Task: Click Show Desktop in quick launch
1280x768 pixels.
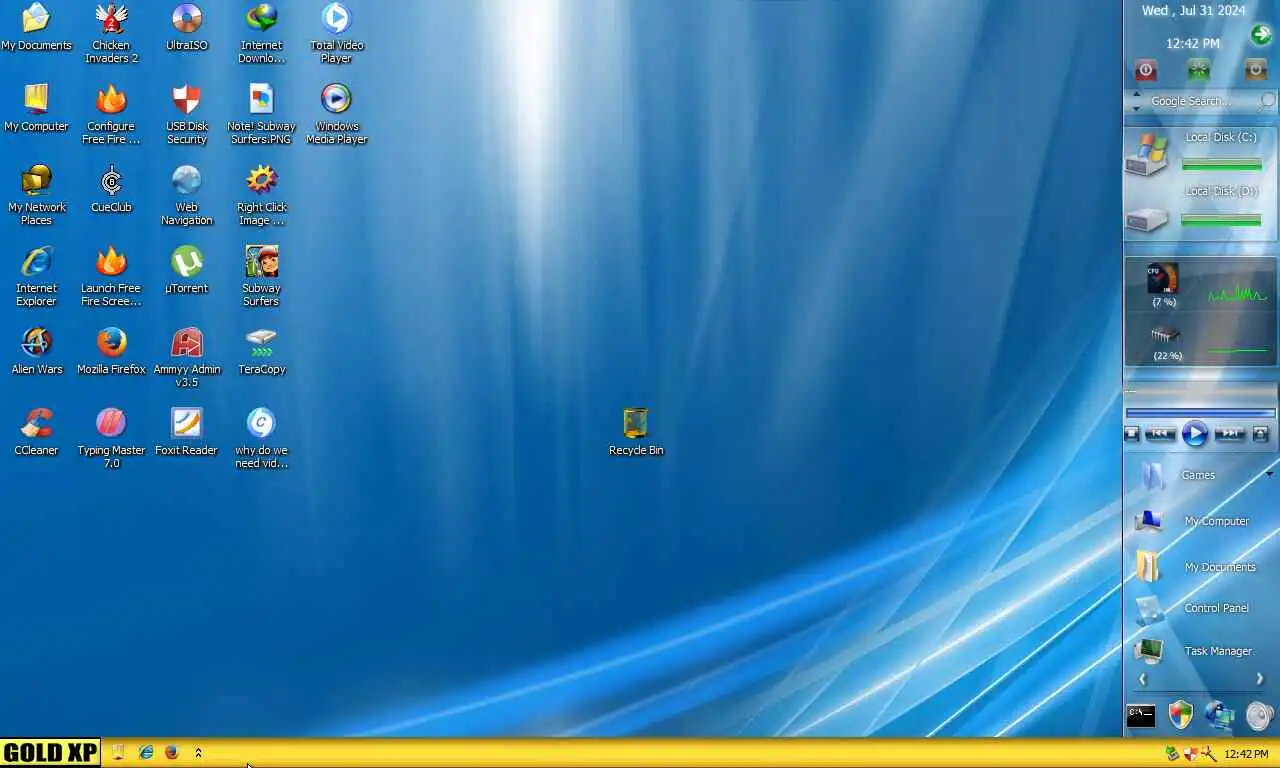Action: pos(118,753)
